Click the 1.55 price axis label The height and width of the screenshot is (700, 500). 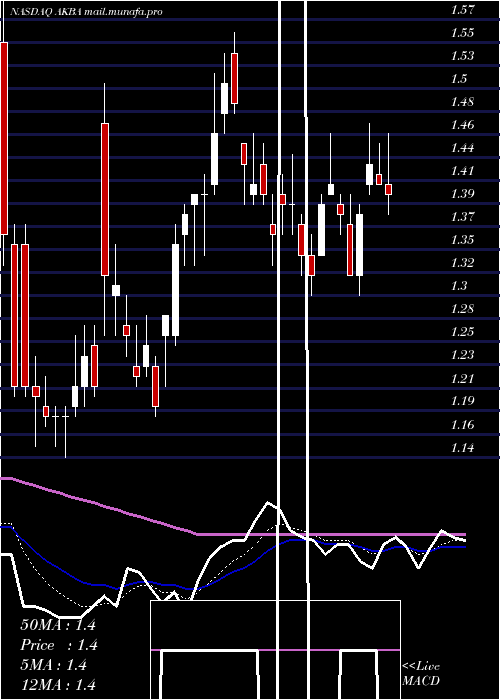[462, 33]
